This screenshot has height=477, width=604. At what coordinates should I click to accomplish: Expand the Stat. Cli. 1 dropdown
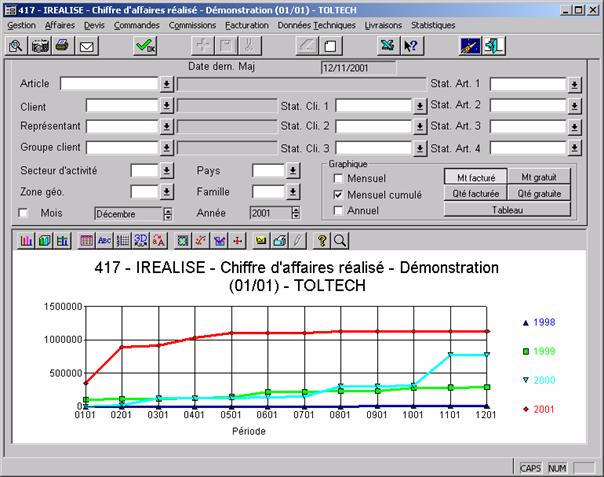coord(420,105)
